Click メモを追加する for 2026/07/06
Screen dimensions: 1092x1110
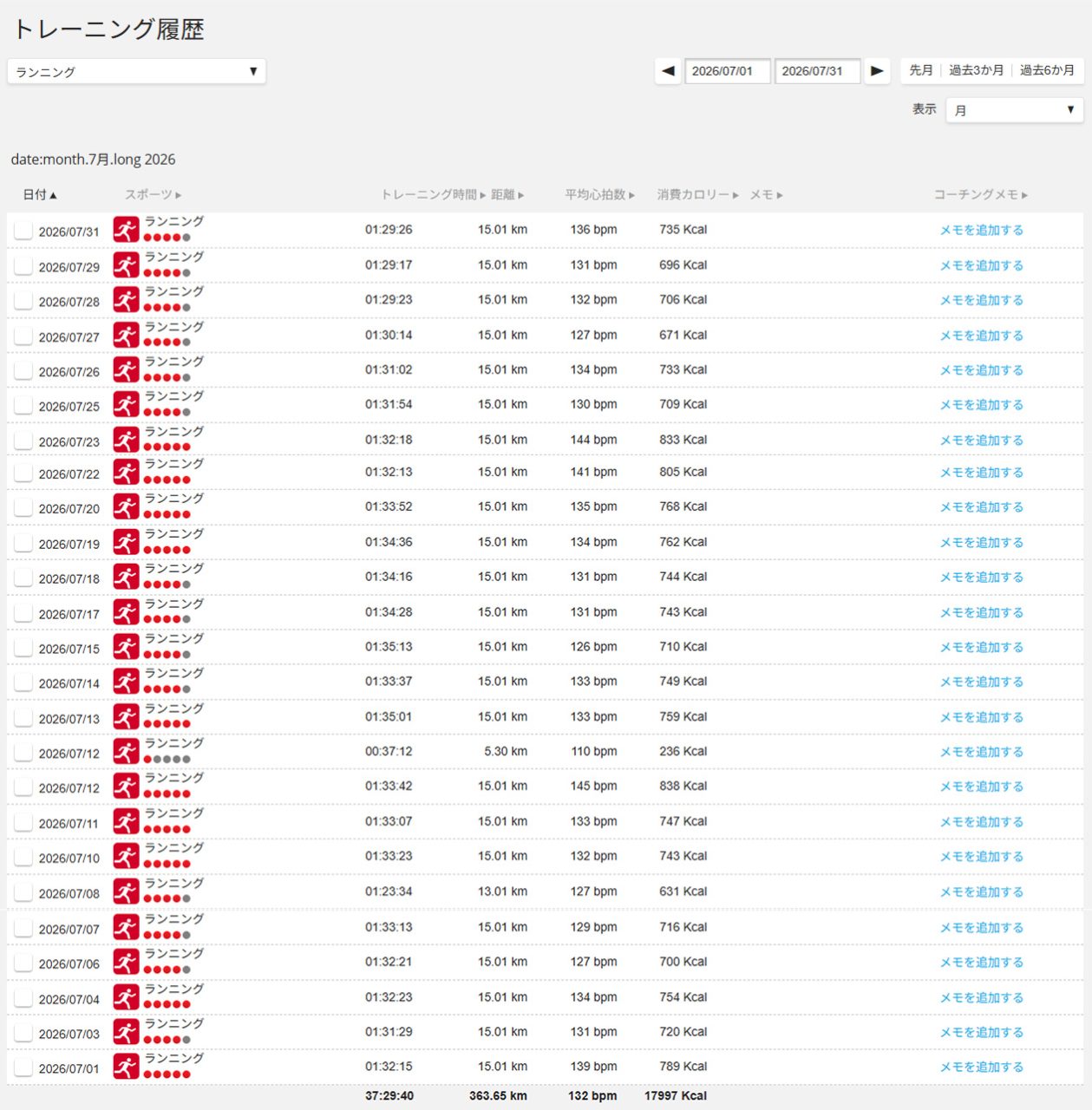[x=982, y=963]
